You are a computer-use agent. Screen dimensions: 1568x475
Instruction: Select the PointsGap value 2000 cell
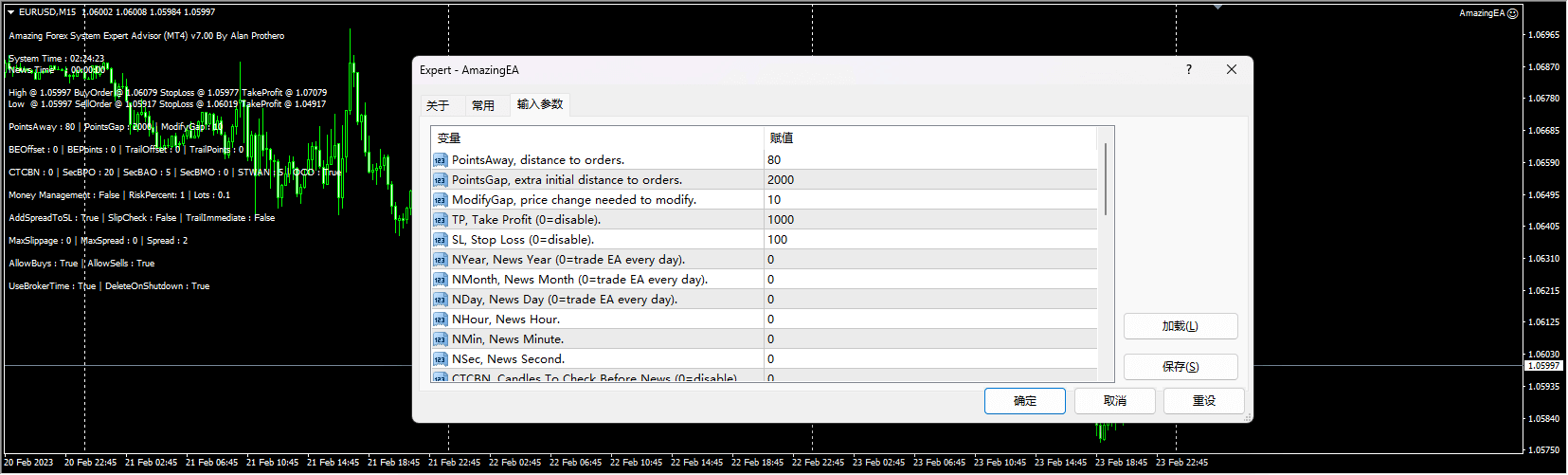(930, 180)
